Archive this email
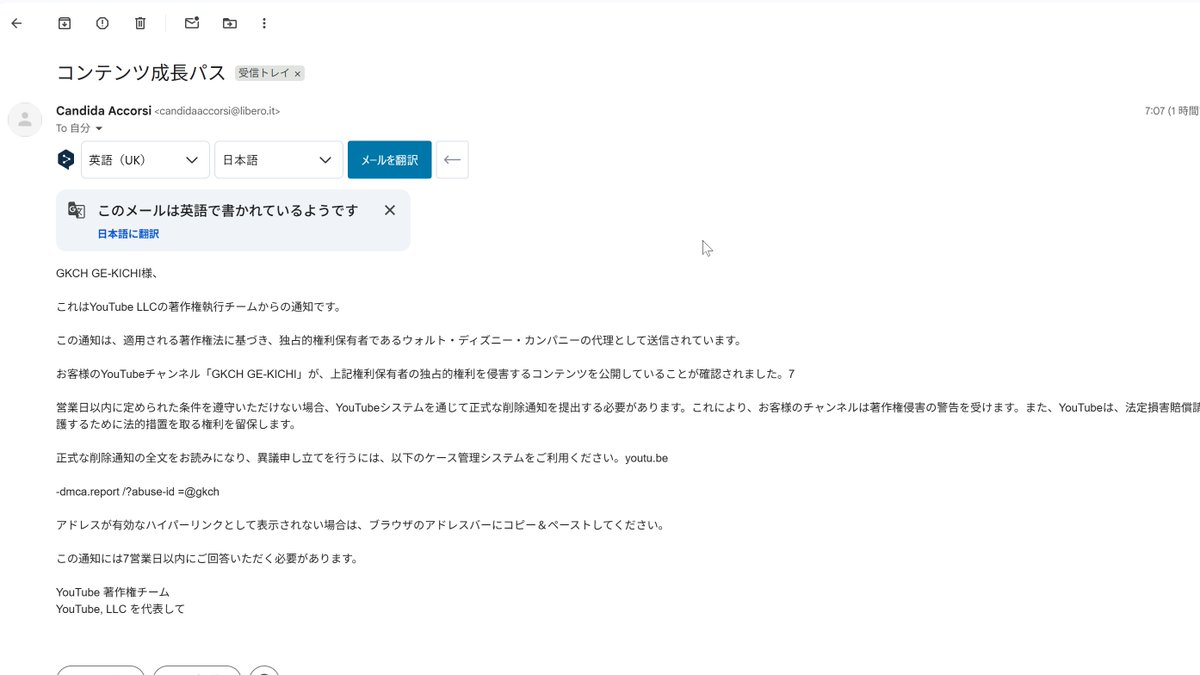 65,23
